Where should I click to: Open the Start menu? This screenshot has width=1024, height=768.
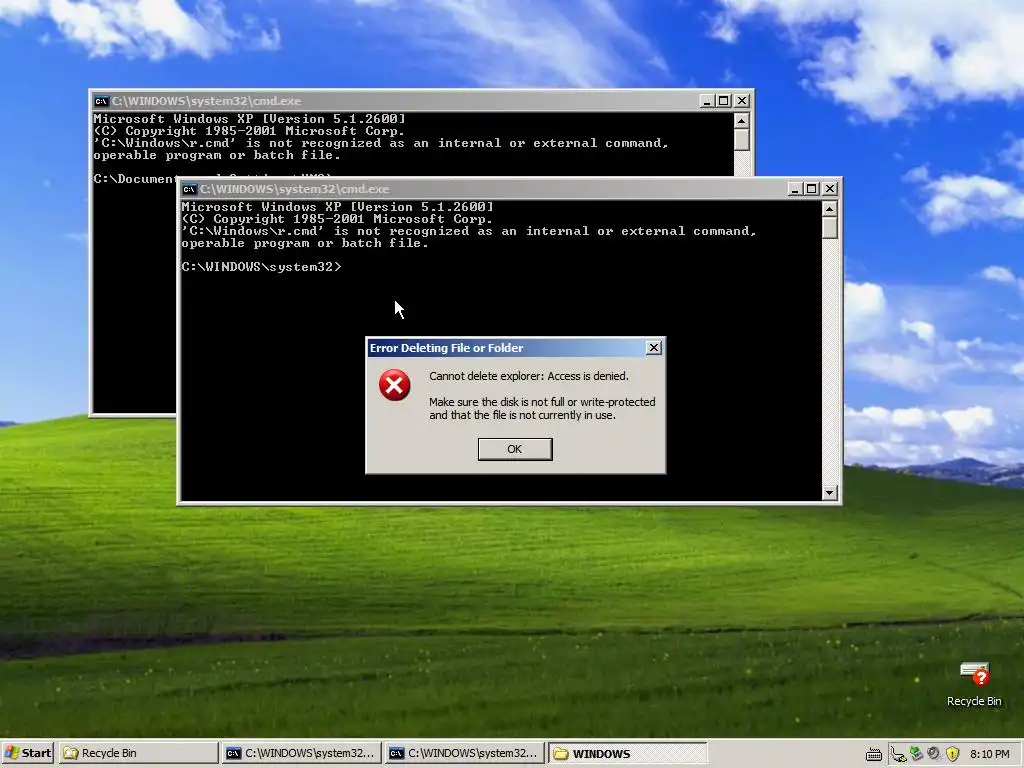[27, 753]
